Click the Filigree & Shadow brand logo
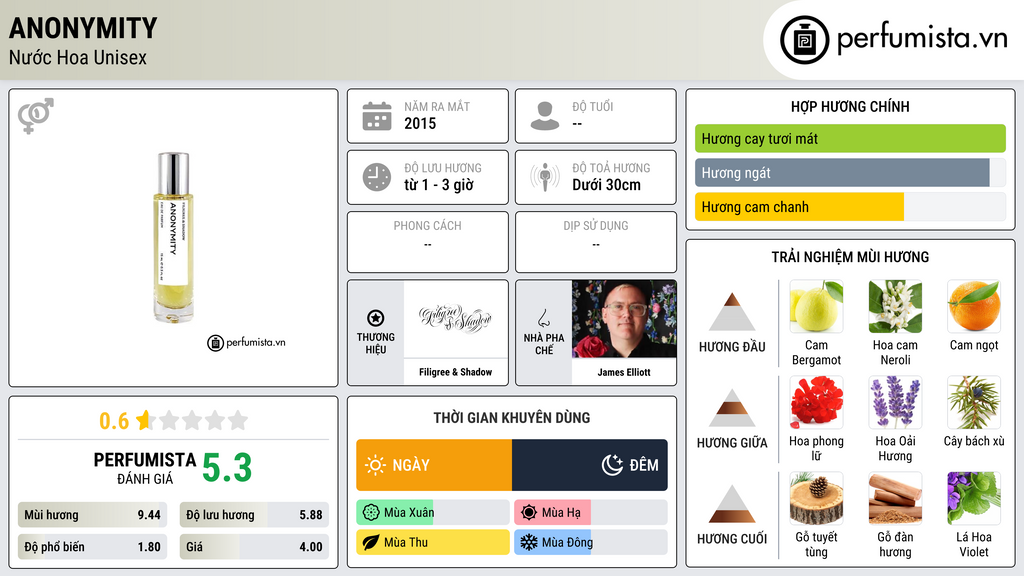The width and height of the screenshot is (1024, 576). coord(455,319)
